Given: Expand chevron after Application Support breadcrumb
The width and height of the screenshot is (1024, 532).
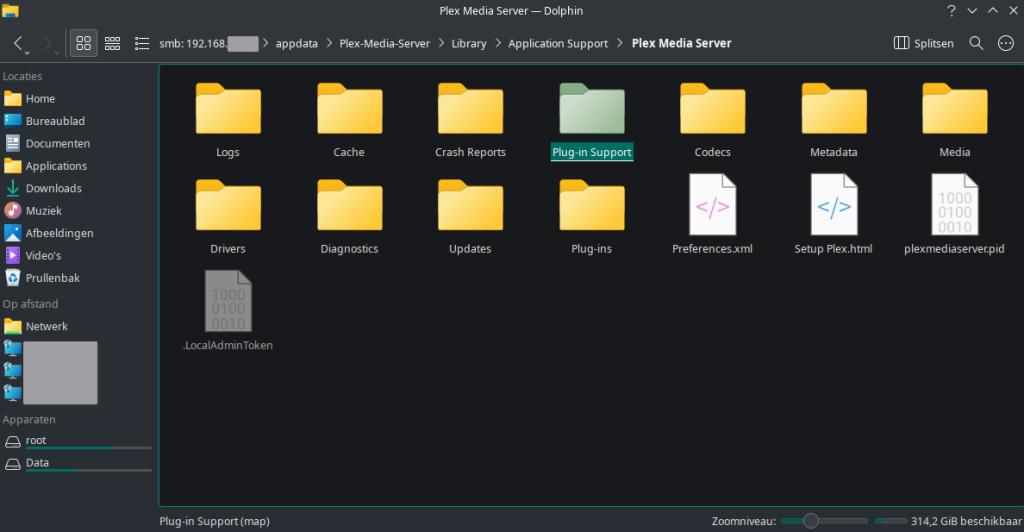Looking at the screenshot, I should 620,44.
